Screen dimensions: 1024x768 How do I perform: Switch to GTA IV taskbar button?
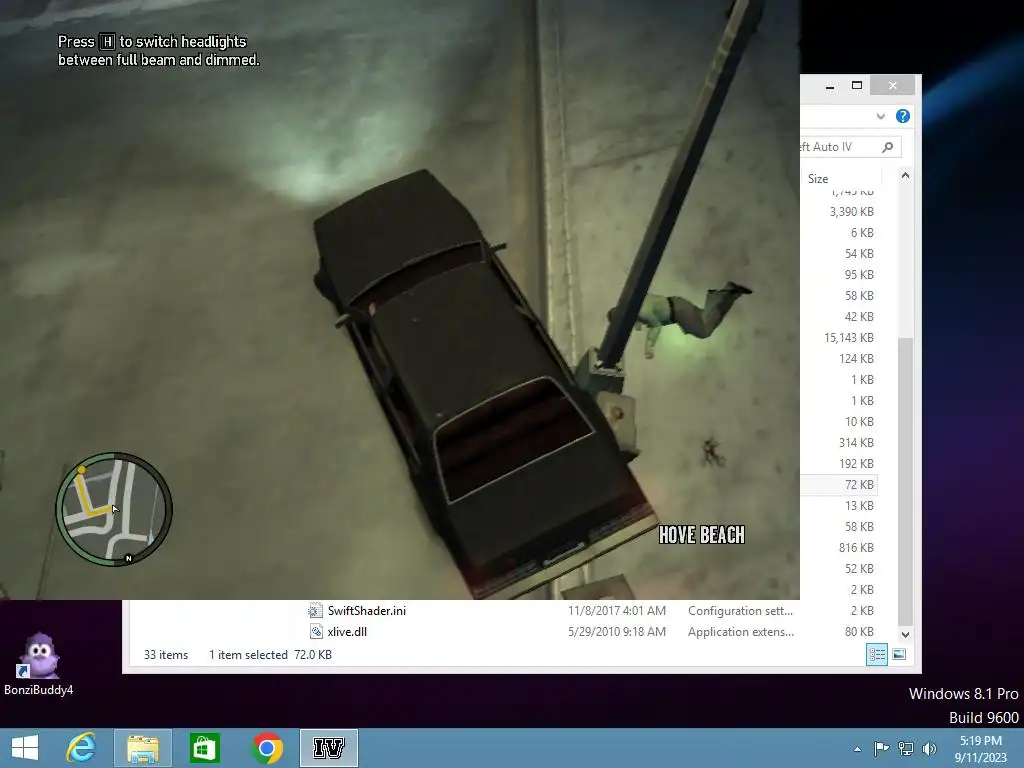(x=328, y=748)
